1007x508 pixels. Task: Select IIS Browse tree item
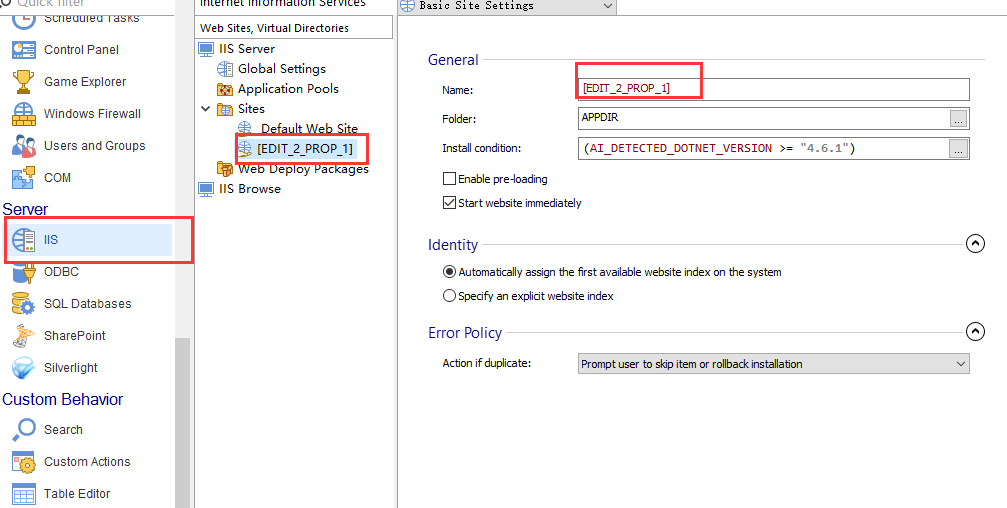(250, 189)
